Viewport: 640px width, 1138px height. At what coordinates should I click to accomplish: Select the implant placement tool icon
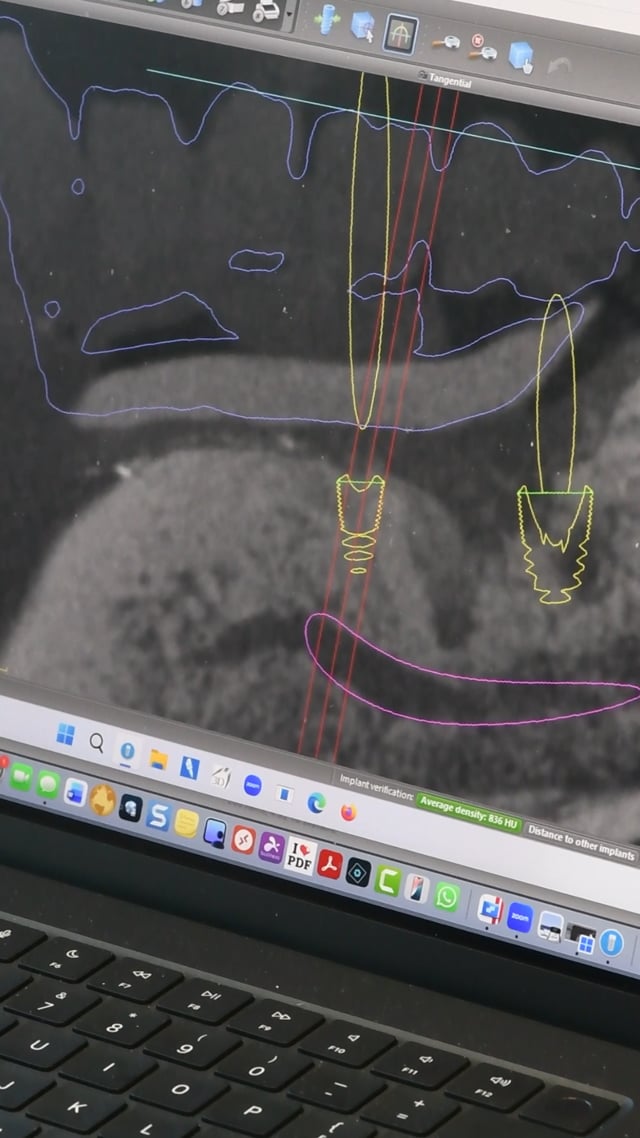(329, 18)
